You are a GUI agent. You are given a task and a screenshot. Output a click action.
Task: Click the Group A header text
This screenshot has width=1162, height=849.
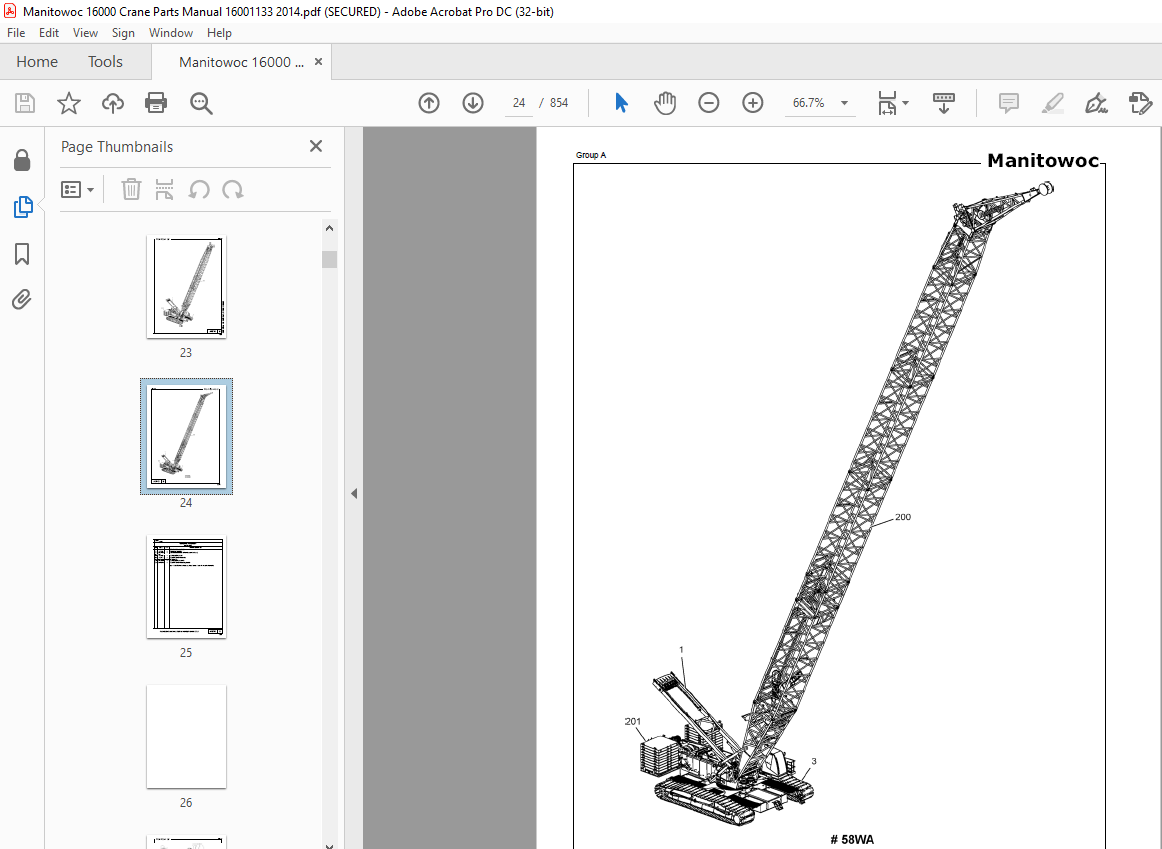[x=591, y=155]
